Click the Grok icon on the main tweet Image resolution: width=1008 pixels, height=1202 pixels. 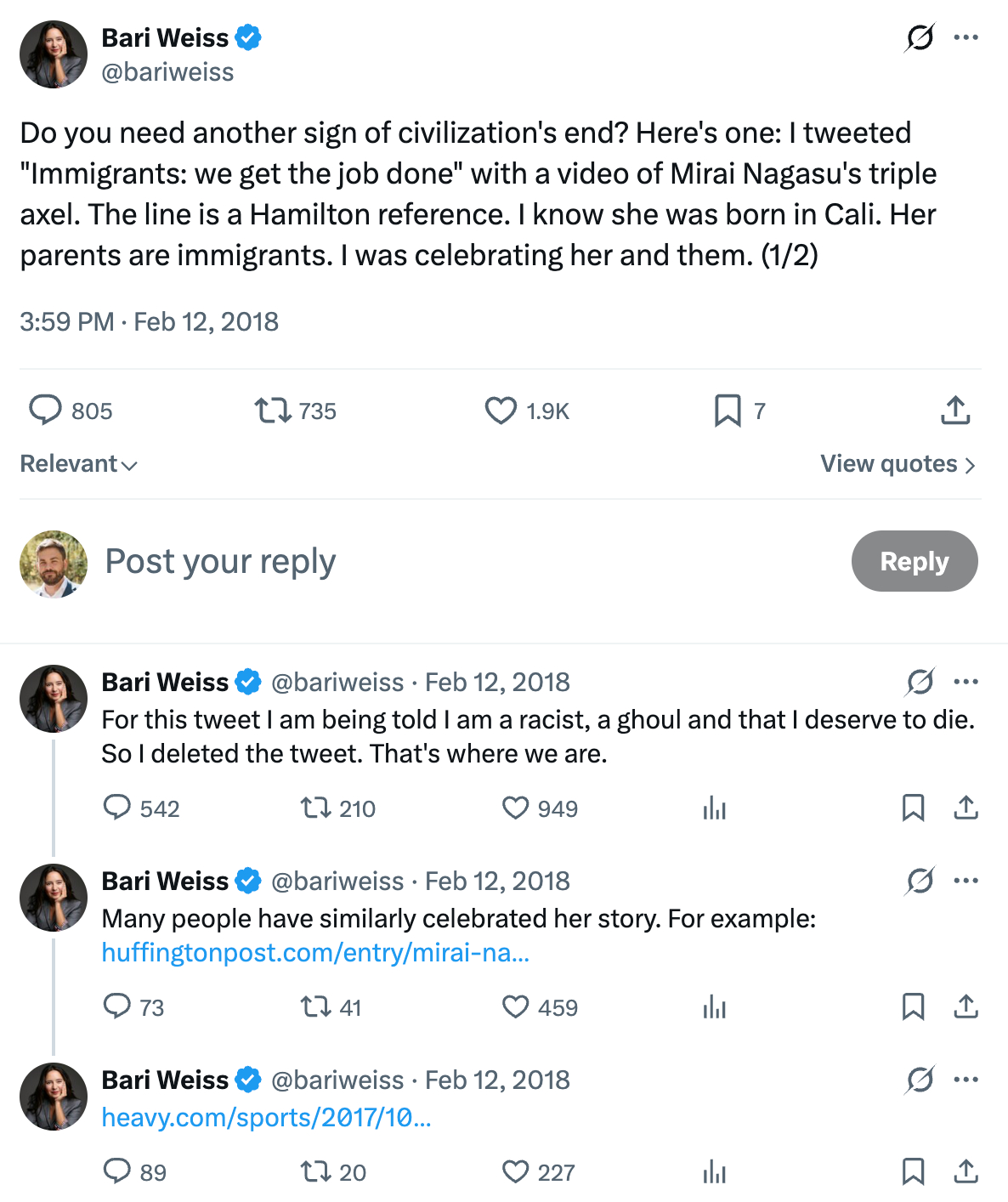[x=920, y=37]
